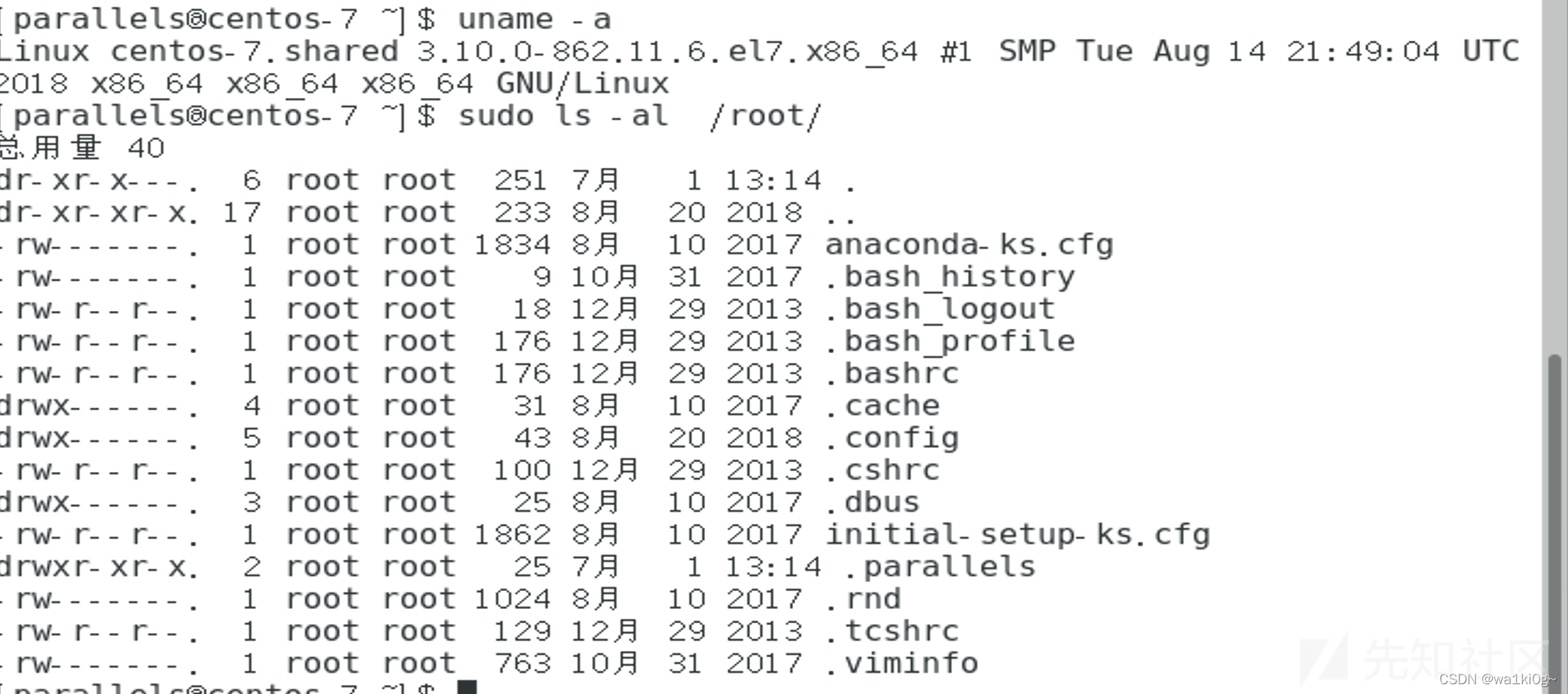Click the 'uname -a' command text

(534, 20)
